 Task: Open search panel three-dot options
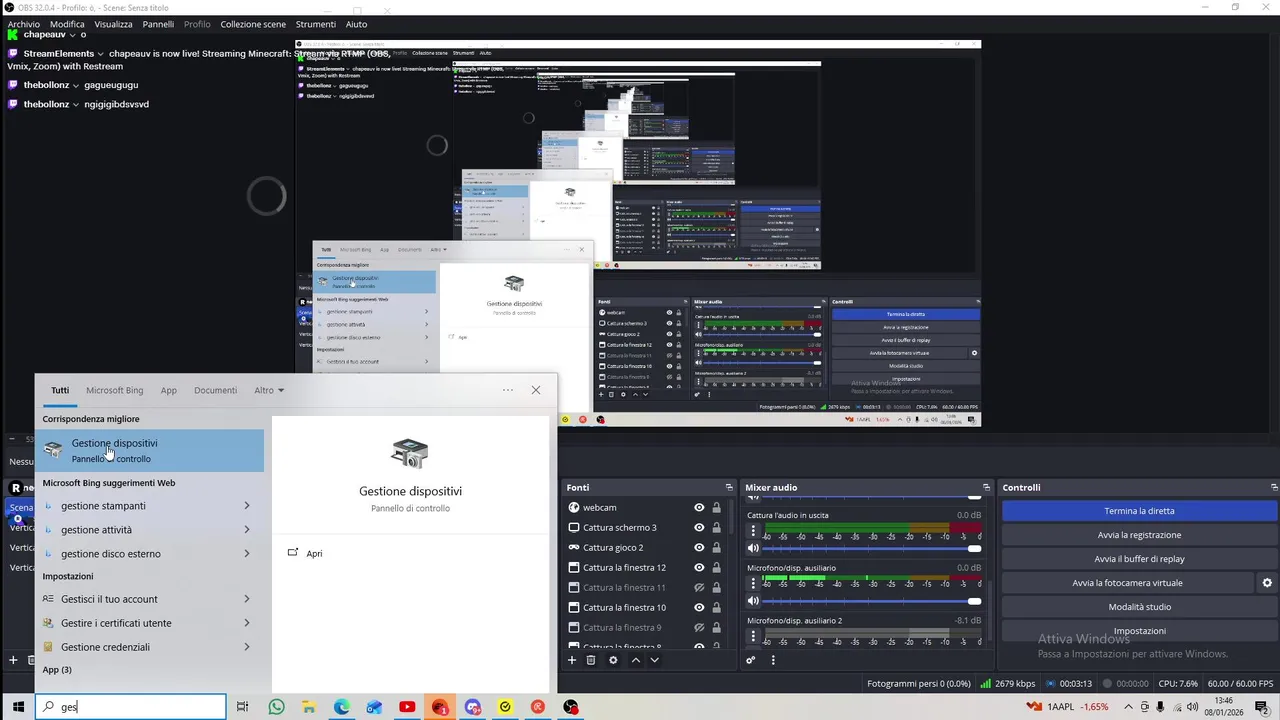508,390
